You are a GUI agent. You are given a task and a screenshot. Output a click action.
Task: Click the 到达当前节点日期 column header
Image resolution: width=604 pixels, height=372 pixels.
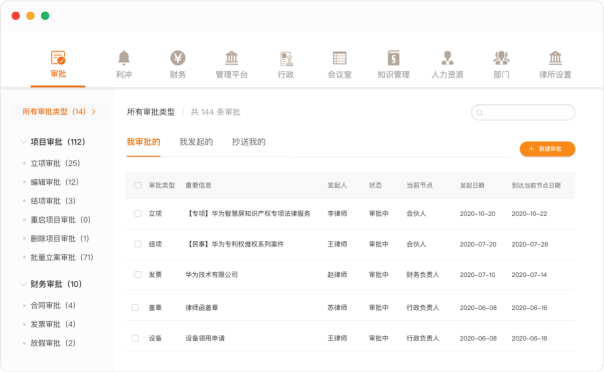536,185
